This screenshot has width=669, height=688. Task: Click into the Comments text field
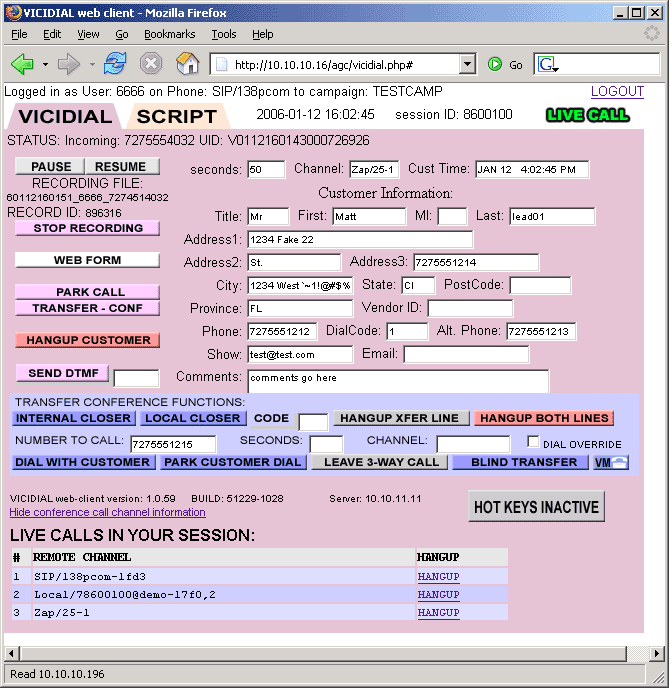(398, 381)
